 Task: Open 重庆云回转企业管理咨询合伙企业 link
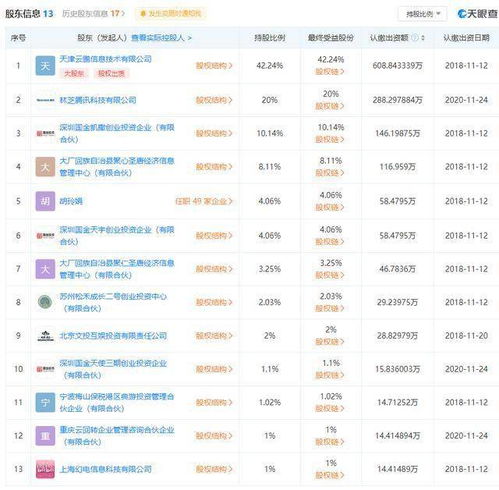pos(117,436)
